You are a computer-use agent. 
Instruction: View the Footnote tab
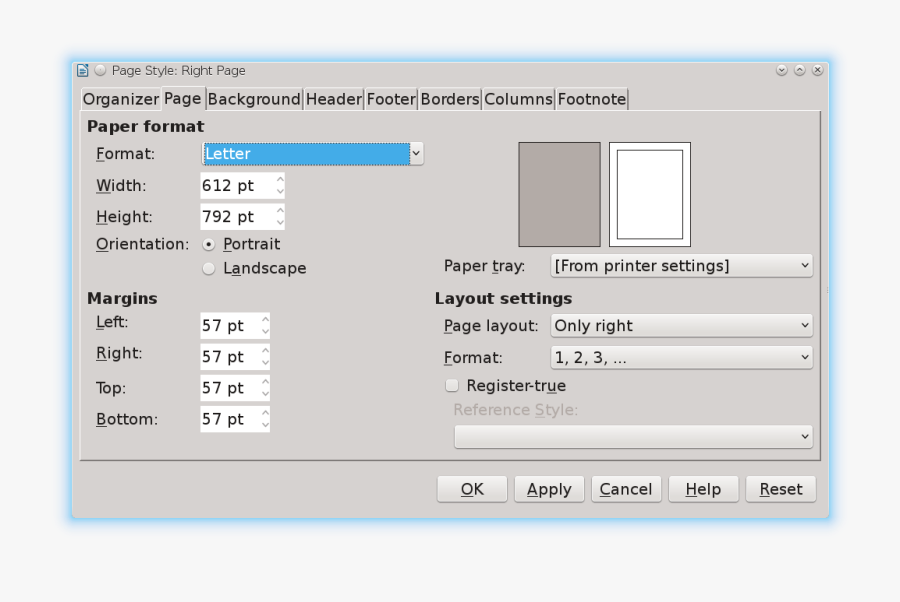point(592,99)
